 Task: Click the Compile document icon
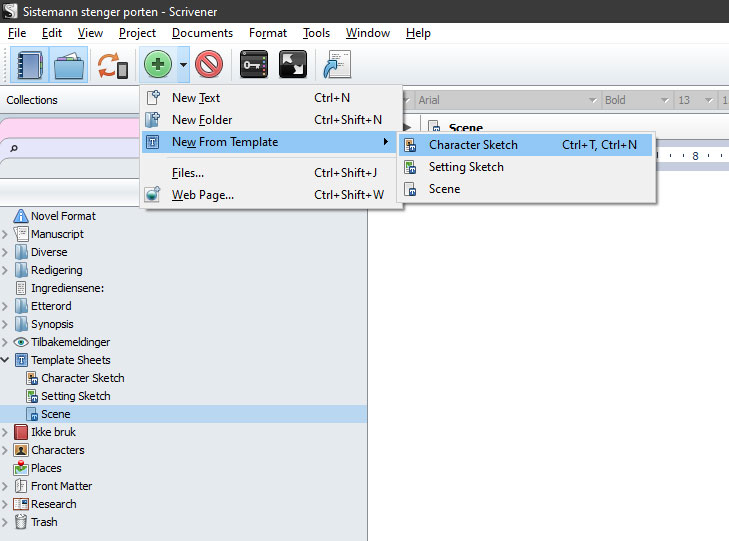tap(337, 65)
